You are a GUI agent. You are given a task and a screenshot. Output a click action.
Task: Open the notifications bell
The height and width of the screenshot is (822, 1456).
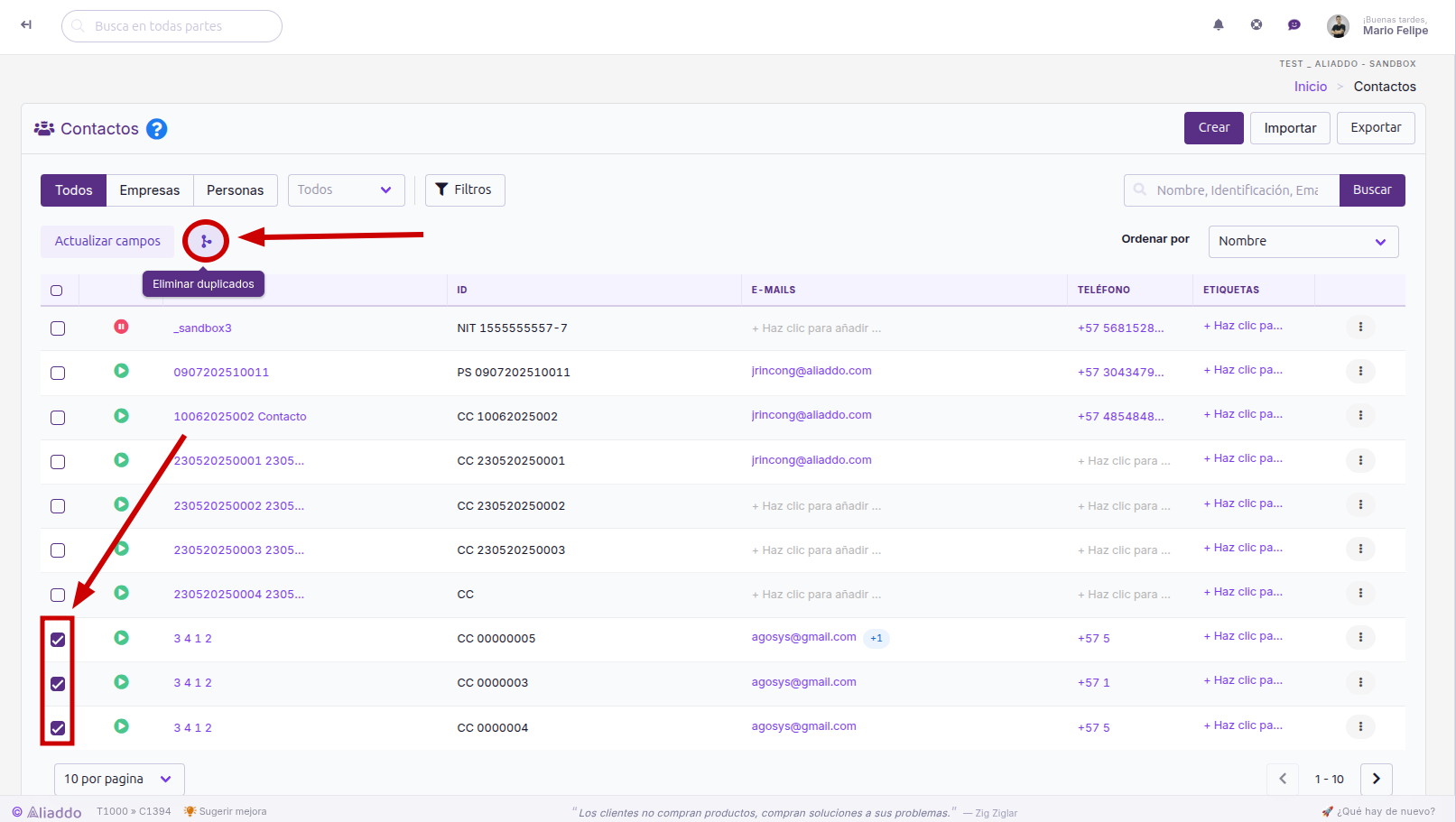(x=1219, y=25)
